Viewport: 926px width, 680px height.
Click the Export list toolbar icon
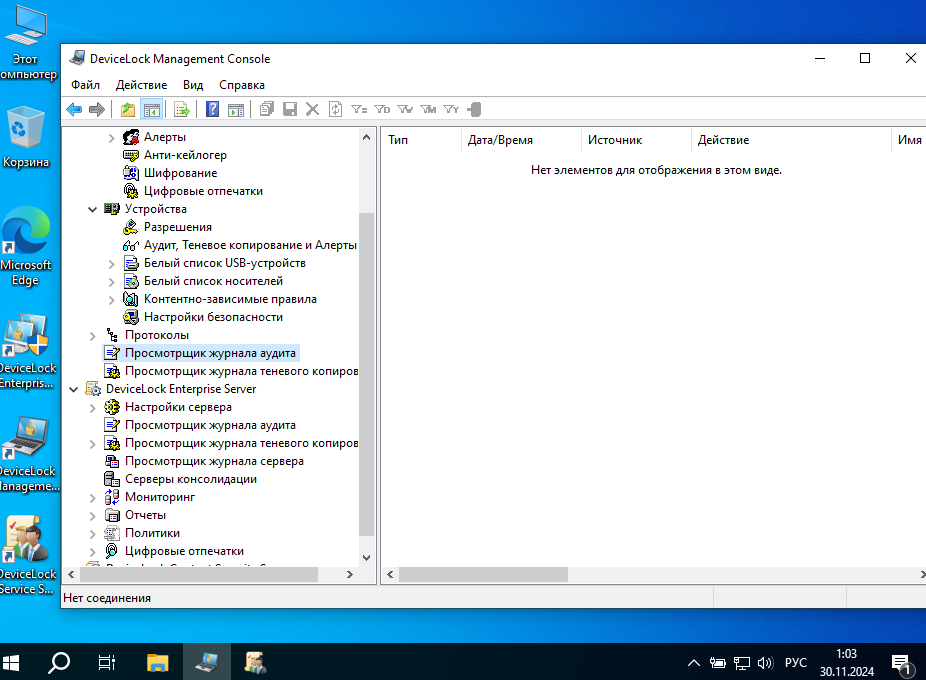(x=182, y=109)
